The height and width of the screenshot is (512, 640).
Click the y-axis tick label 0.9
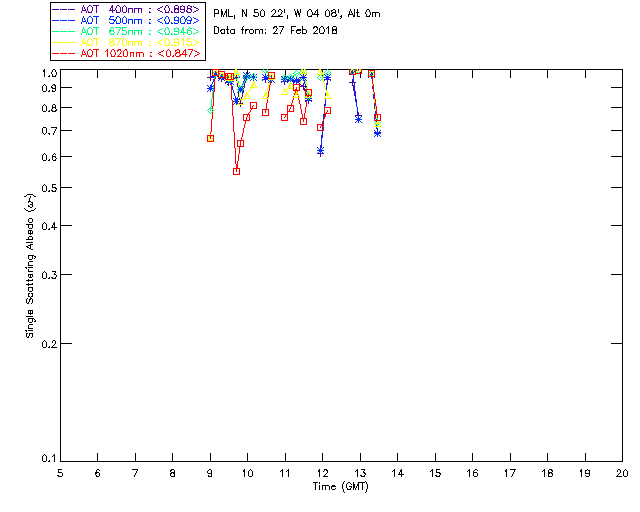(x=49, y=88)
